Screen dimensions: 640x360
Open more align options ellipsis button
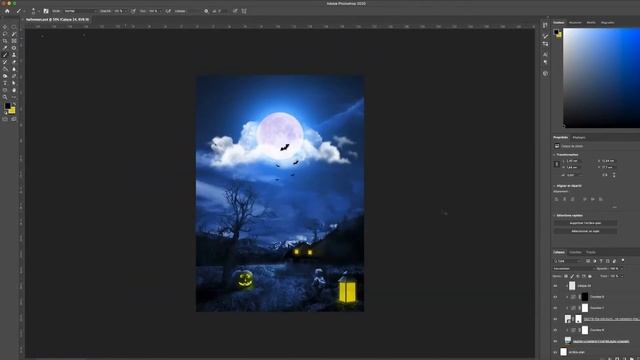pos(614,207)
